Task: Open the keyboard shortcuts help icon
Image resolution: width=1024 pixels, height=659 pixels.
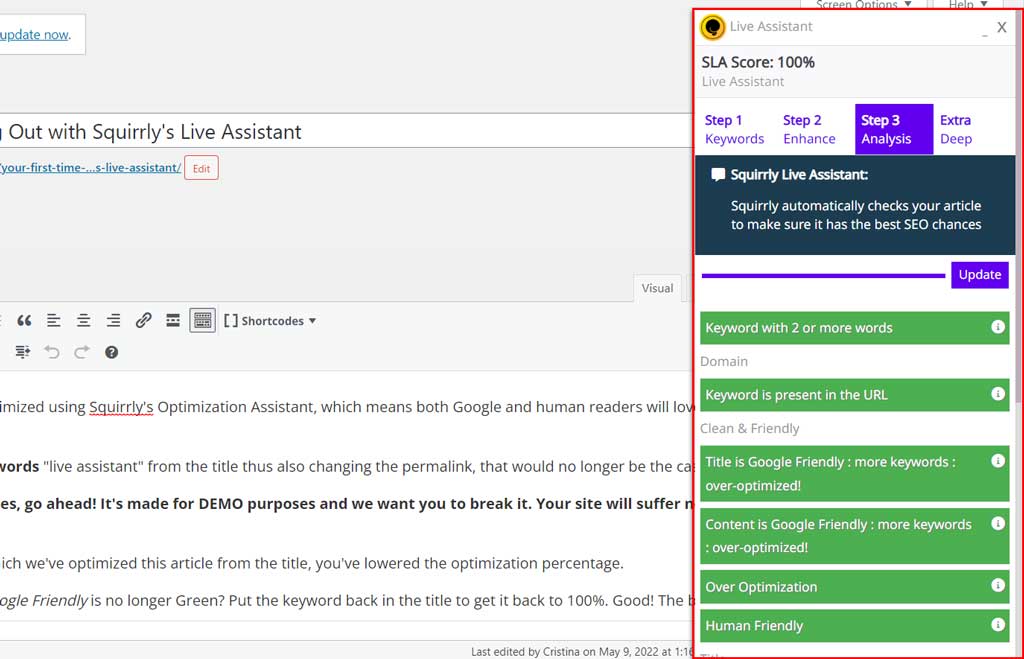Action: (111, 352)
